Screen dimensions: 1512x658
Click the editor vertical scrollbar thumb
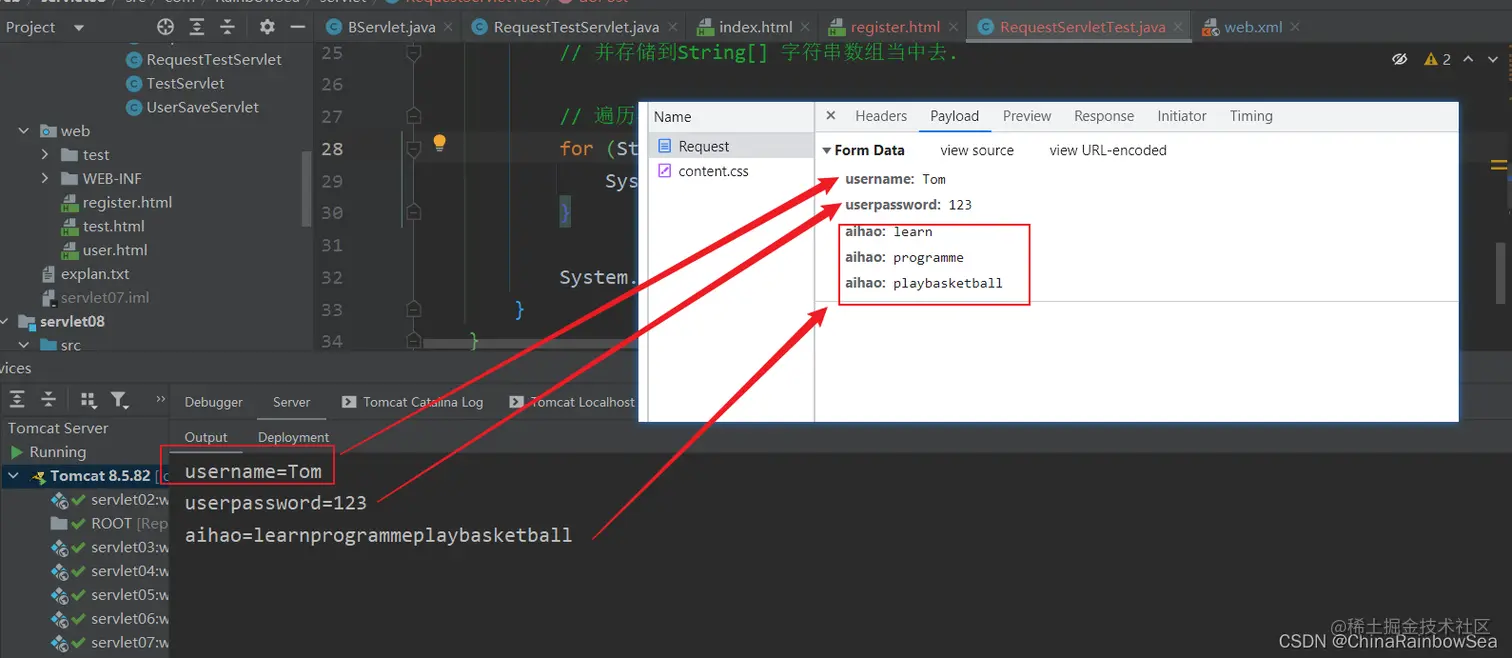pyautogui.click(x=1498, y=272)
